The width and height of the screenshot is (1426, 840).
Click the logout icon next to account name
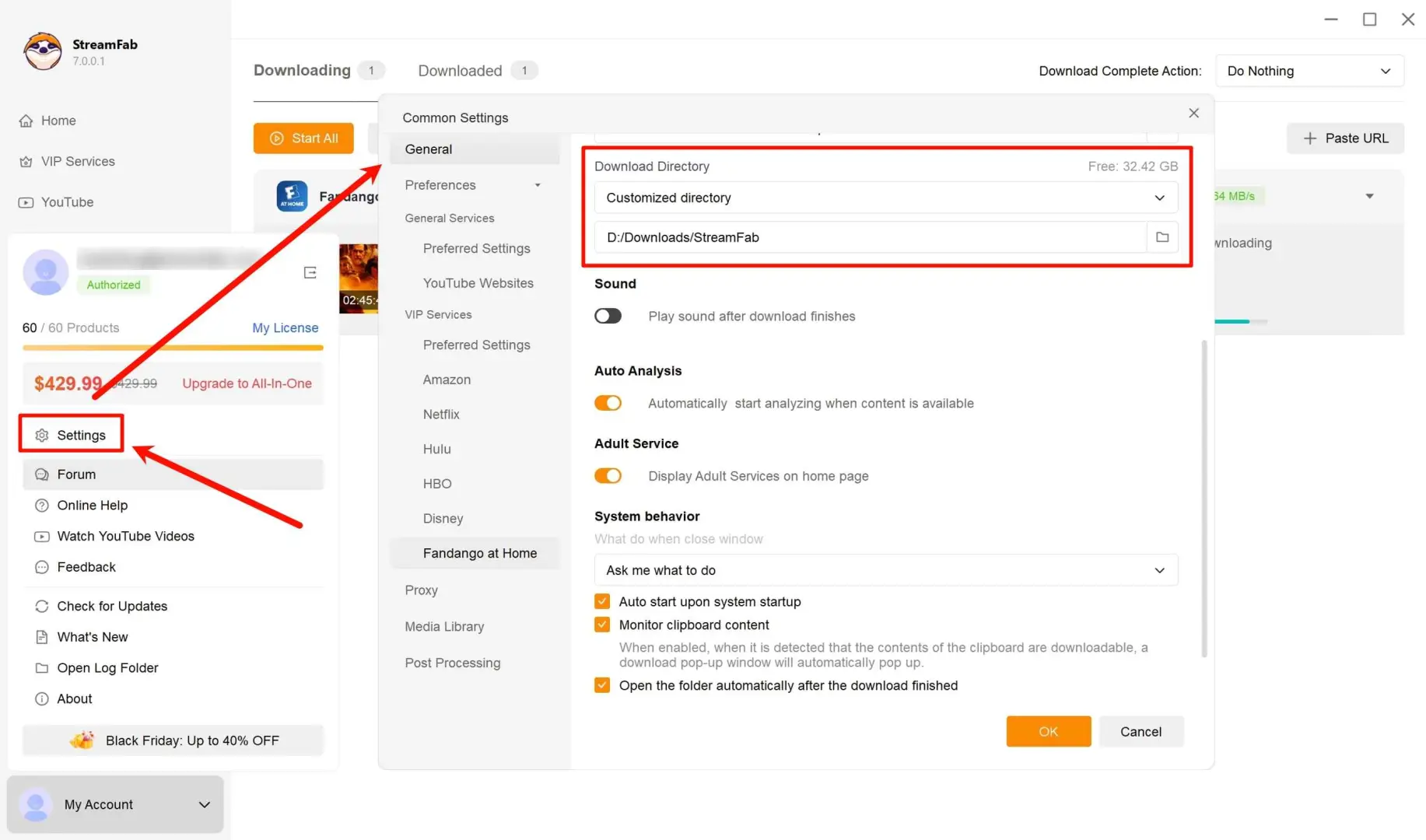pyautogui.click(x=310, y=272)
